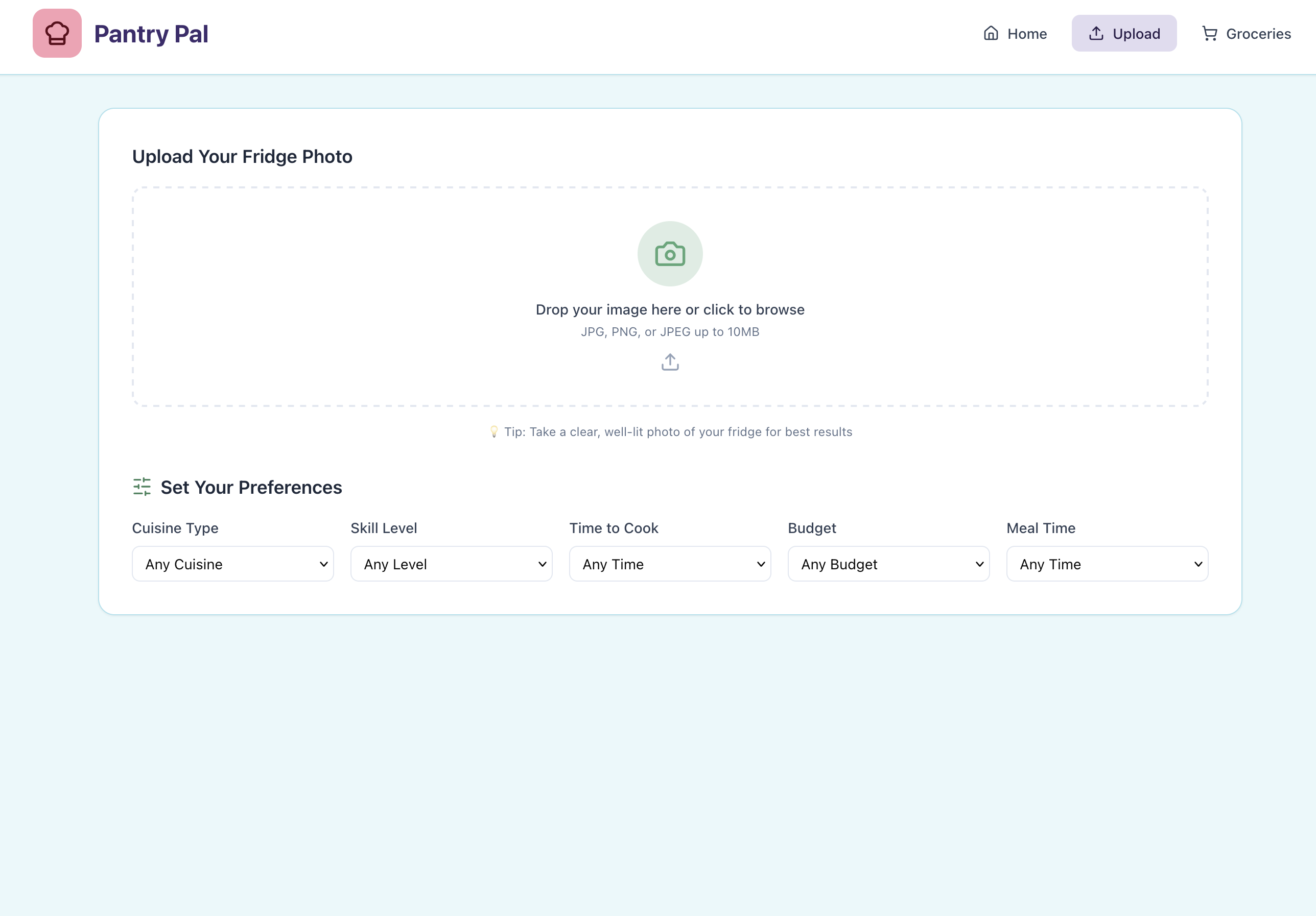Click the lightbulb tip icon

[494, 432]
